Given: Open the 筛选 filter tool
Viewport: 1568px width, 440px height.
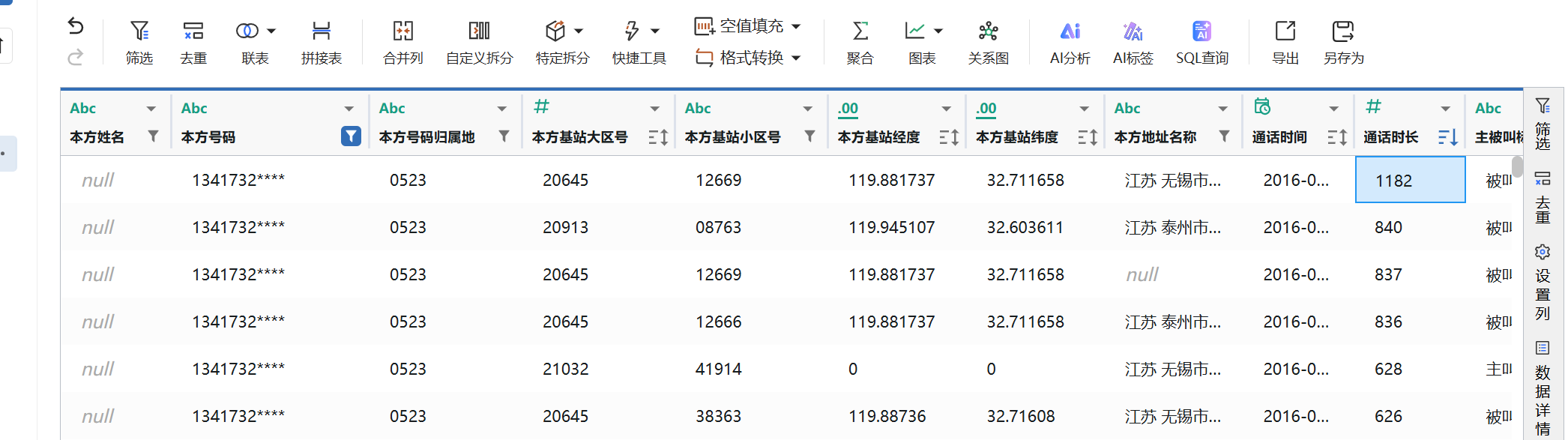Looking at the screenshot, I should click(x=139, y=41).
